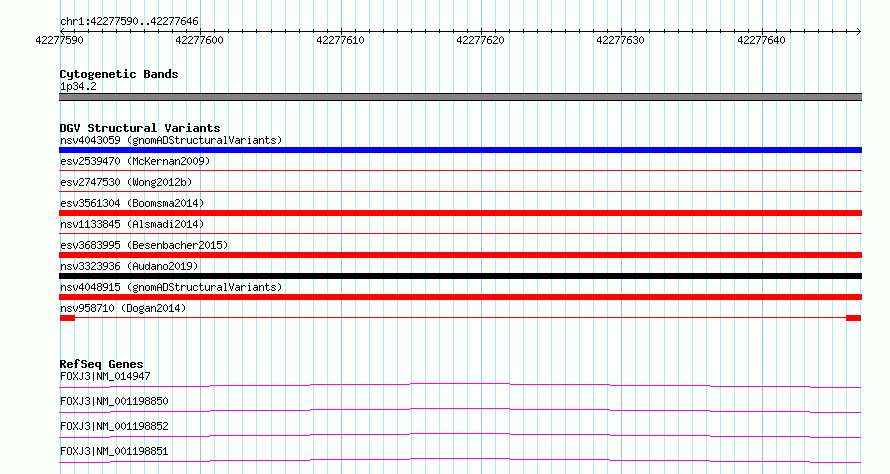Click ruler position 42277620
This screenshot has width=890, height=474.
coord(480,40)
